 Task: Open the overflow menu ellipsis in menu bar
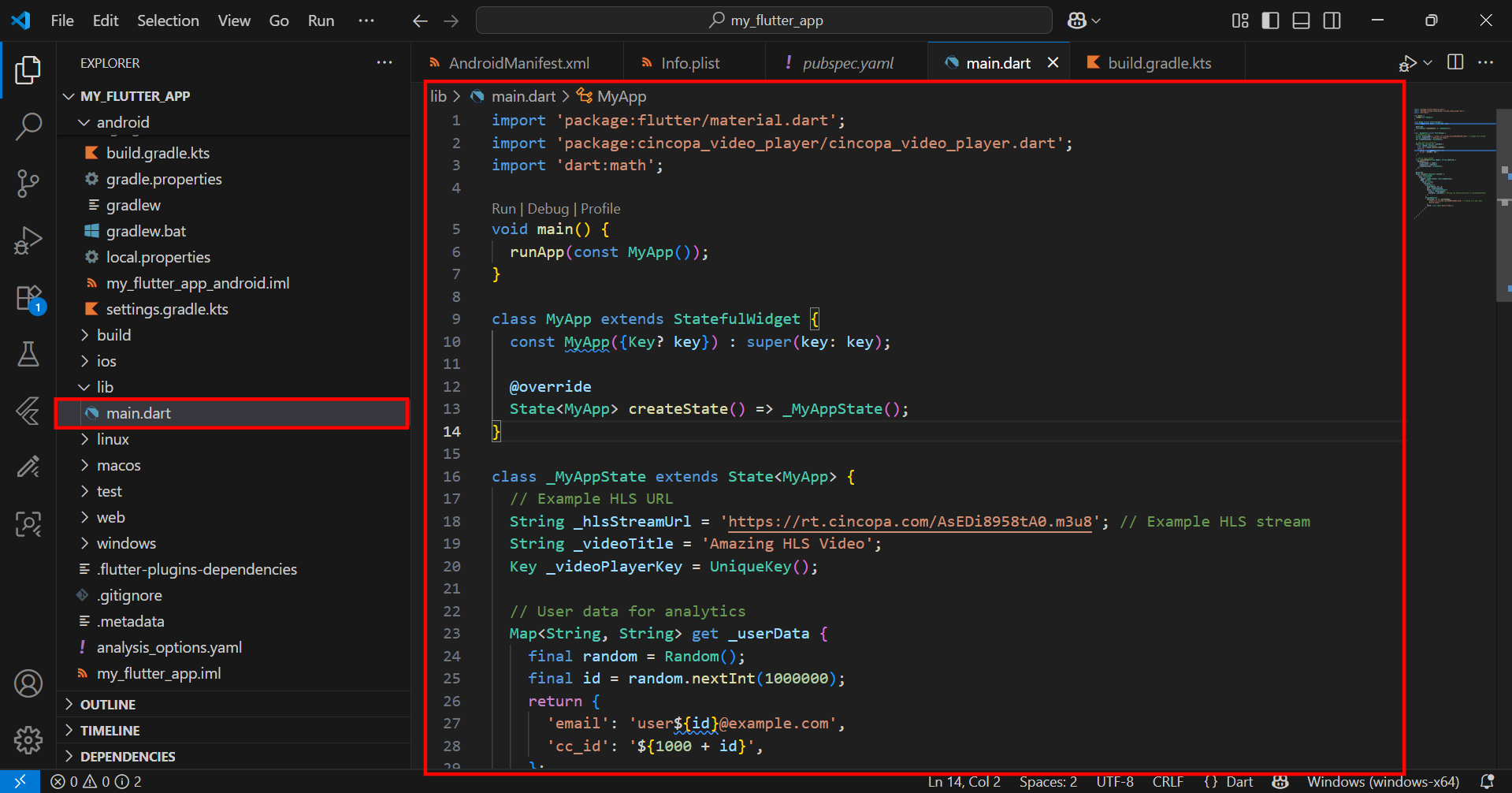(366, 20)
